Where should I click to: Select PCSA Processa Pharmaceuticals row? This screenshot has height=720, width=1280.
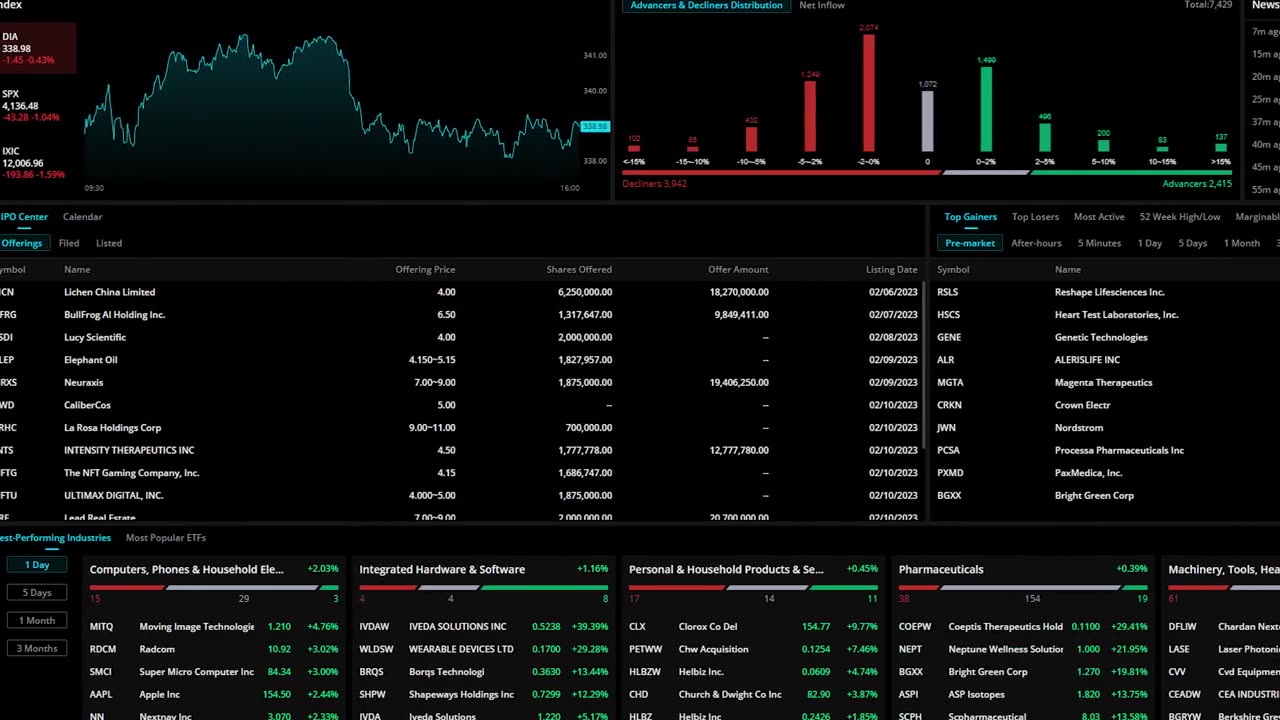[x=1106, y=450]
